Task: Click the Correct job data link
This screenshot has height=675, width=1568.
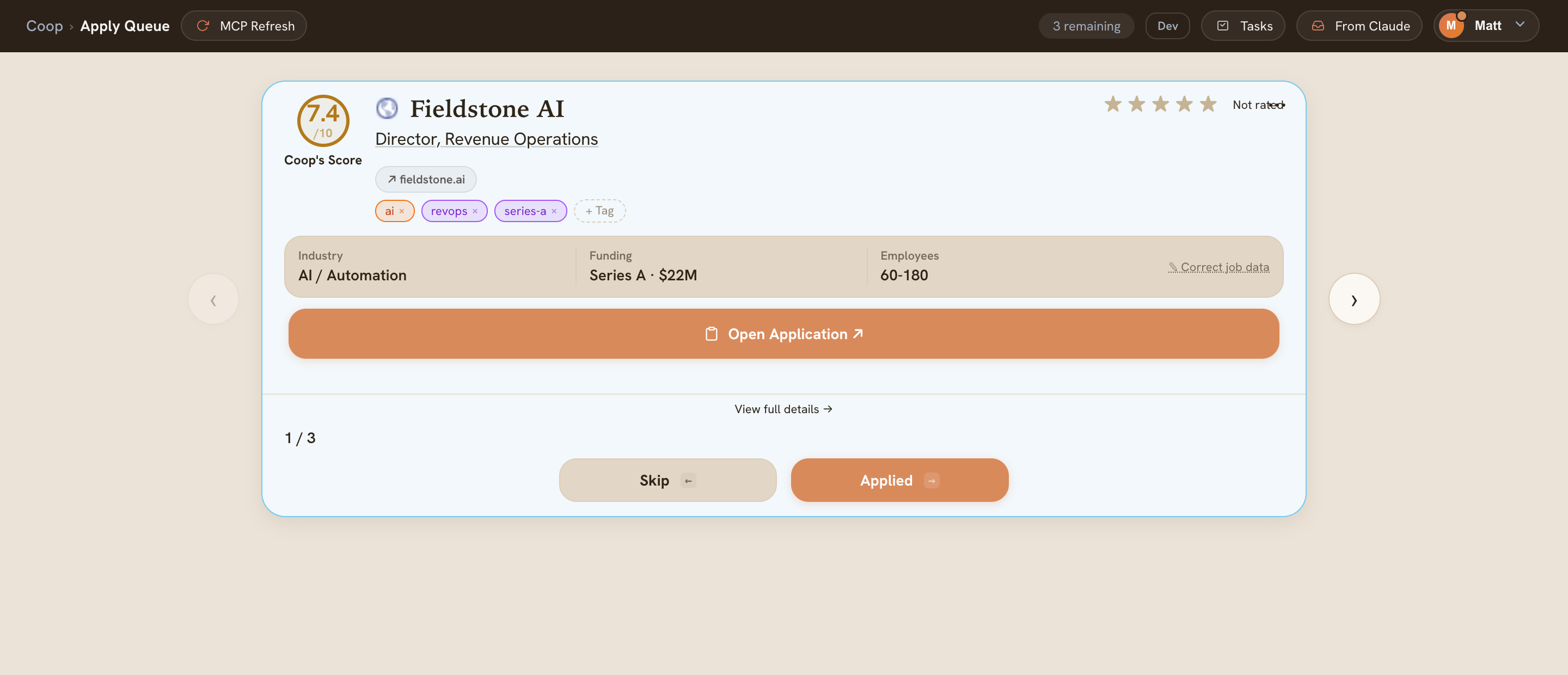Action: click(x=1218, y=267)
